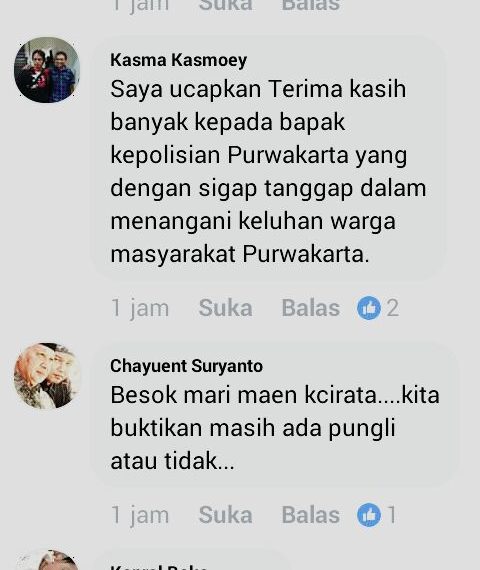
Task: Tap the 1 jam timestamp under Chayuent's comment
Action: click(x=140, y=515)
